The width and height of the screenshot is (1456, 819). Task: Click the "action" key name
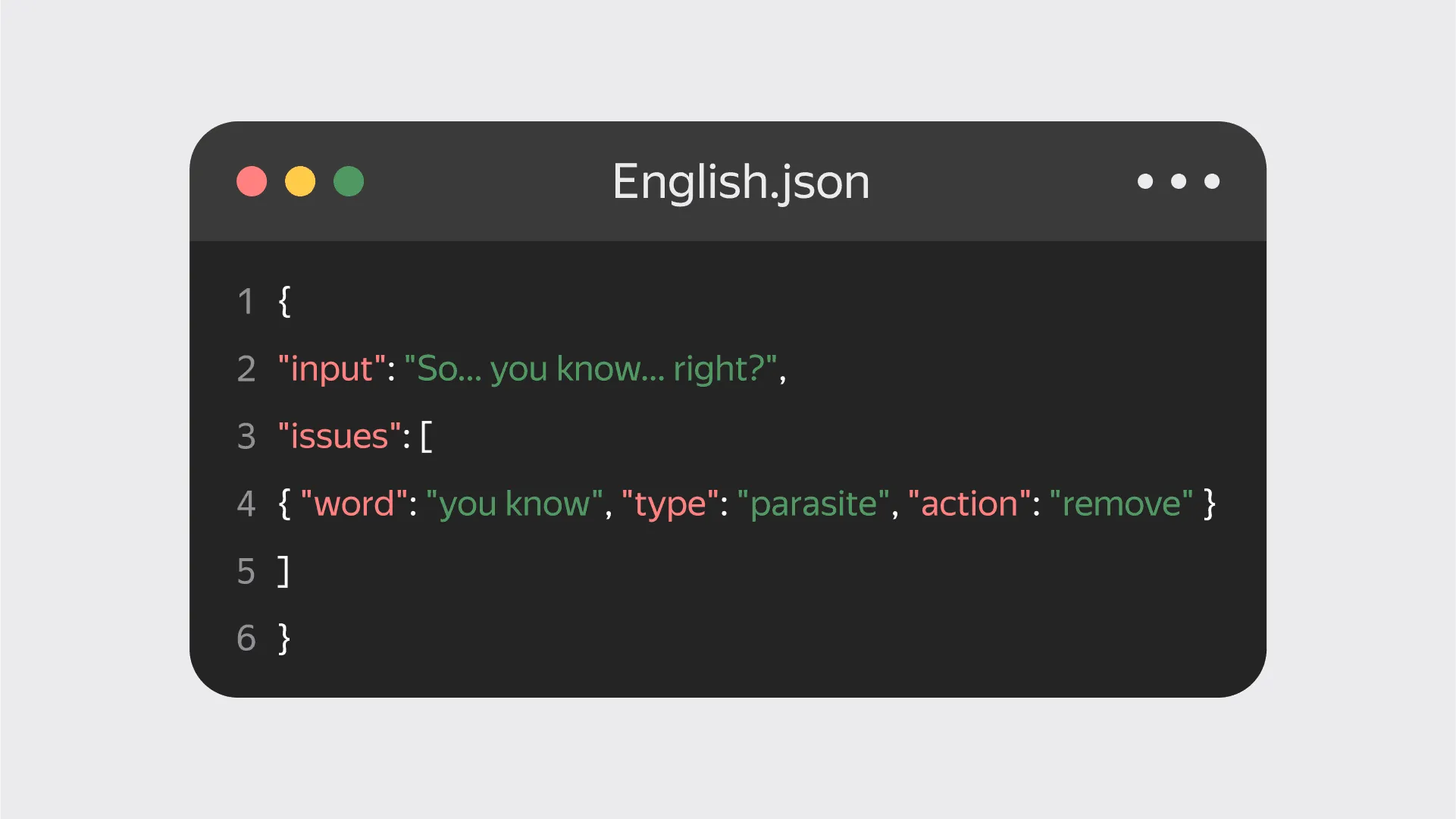pos(969,504)
